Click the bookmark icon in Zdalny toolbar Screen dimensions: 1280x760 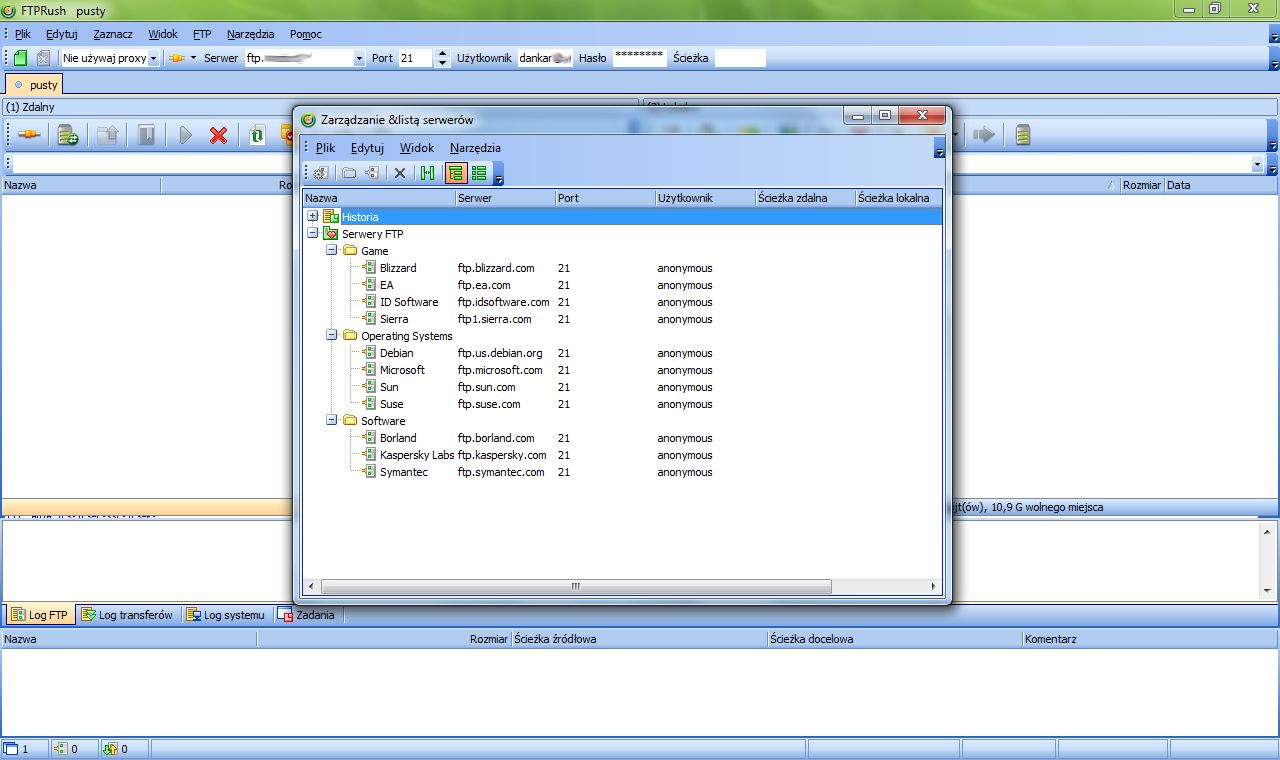click(x=146, y=135)
